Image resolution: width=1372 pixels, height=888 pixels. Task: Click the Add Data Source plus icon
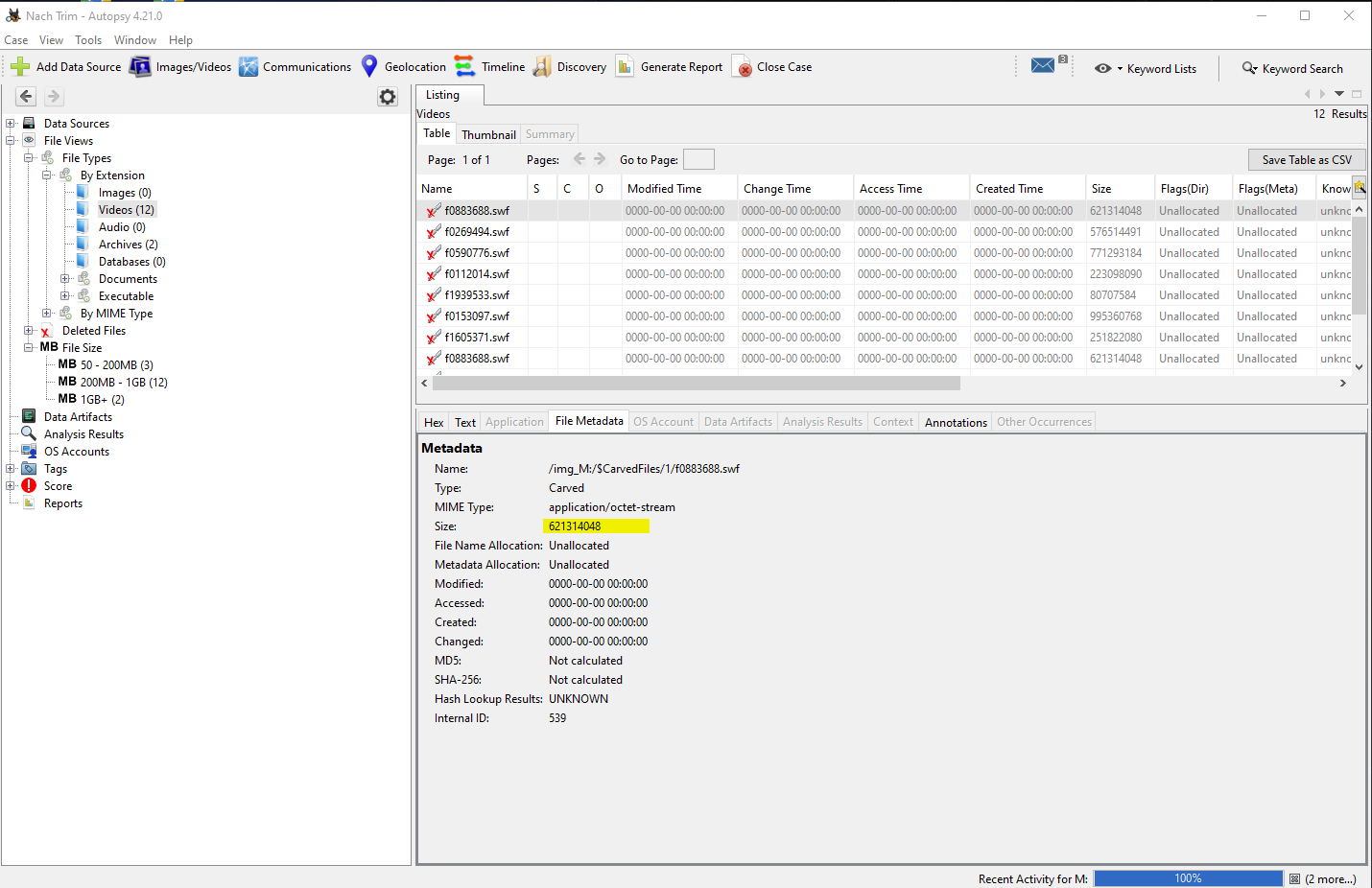coord(20,66)
